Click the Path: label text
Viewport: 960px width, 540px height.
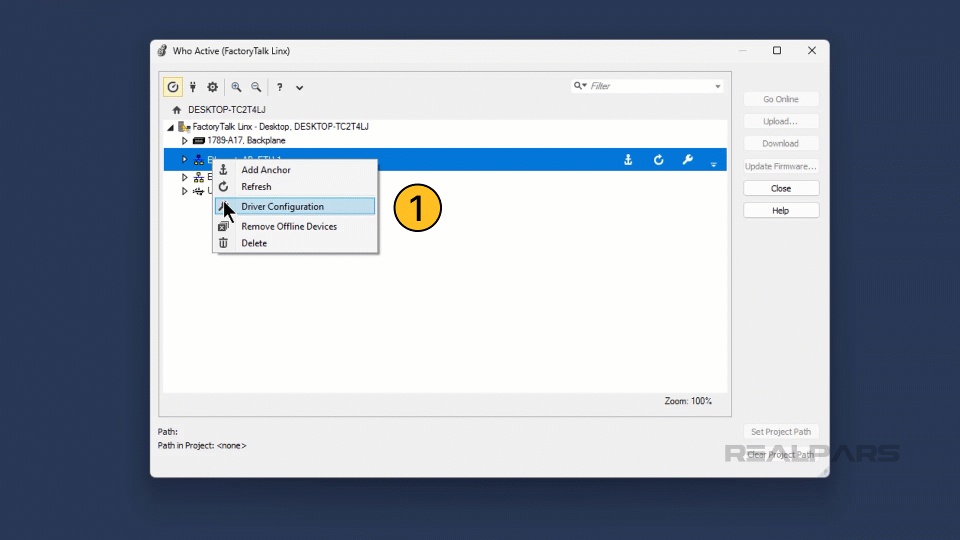167,432
